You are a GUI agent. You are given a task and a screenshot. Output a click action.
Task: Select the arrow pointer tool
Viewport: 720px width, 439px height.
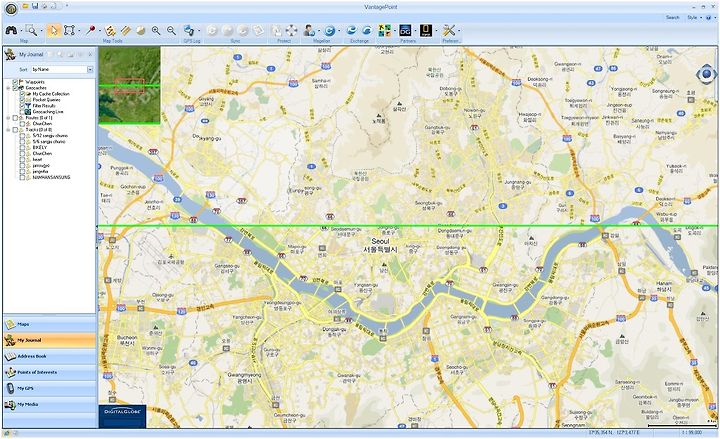click(54, 30)
